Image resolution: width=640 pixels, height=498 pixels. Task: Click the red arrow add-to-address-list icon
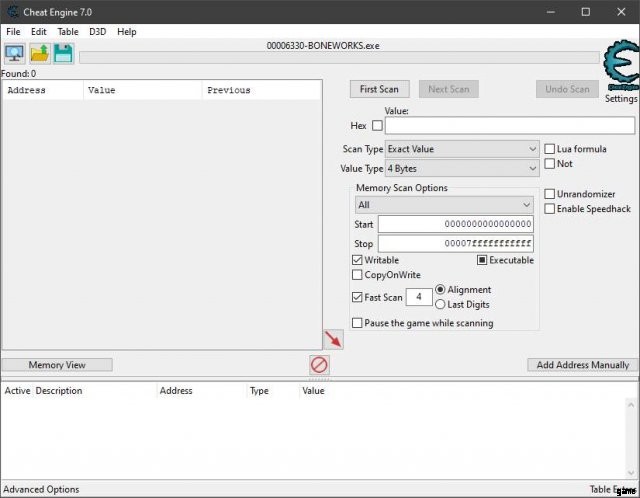click(333, 340)
